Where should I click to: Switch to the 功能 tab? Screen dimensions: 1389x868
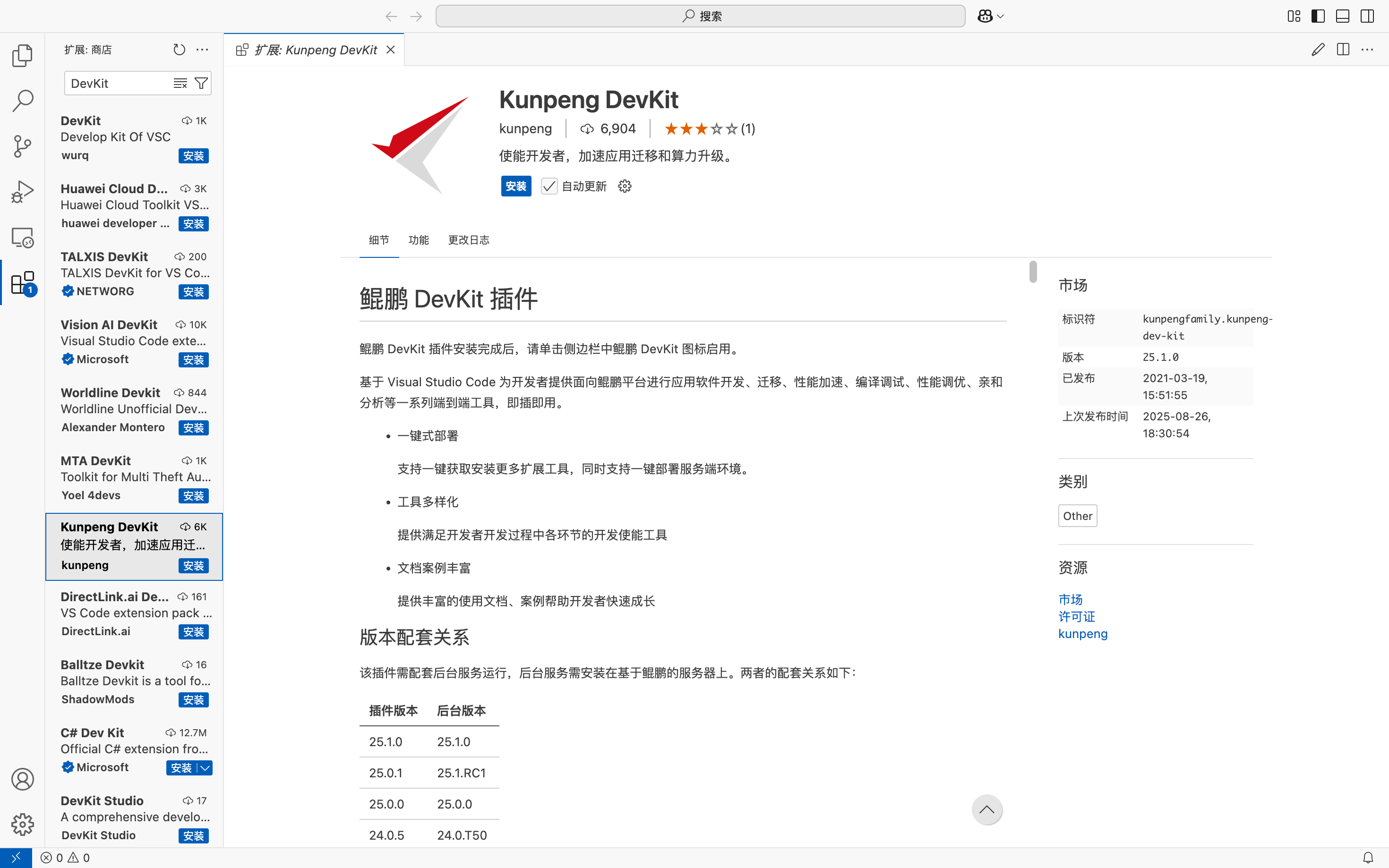pyautogui.click(x=418, y=240)
